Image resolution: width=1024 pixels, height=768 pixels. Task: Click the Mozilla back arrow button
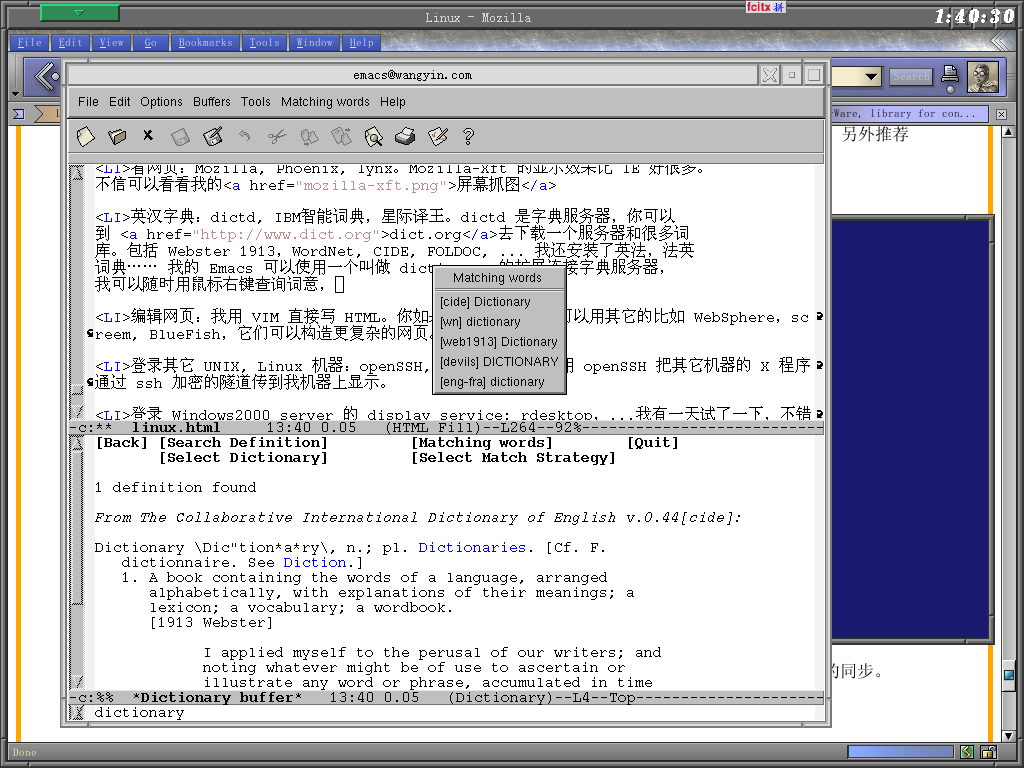[x=43, y=76]
